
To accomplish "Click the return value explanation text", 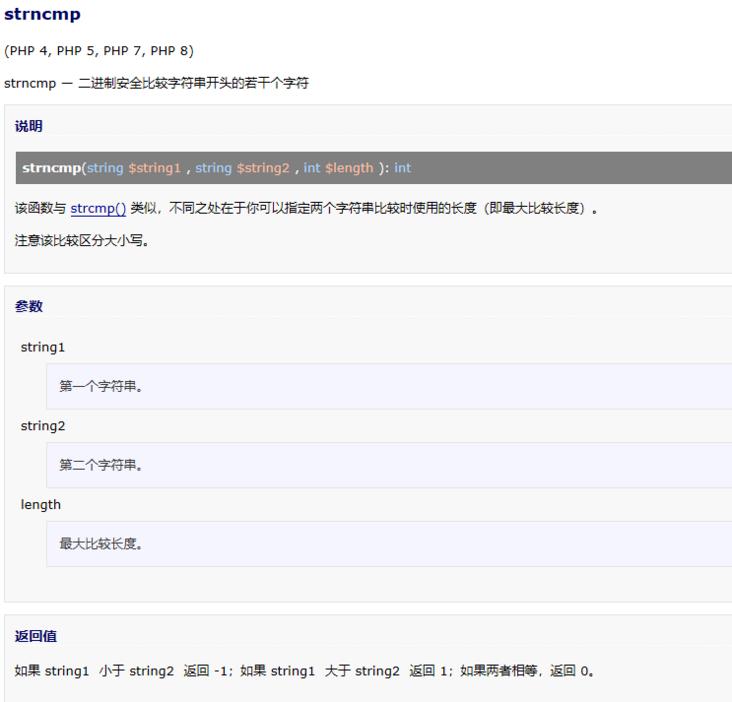I will (305, 671).
